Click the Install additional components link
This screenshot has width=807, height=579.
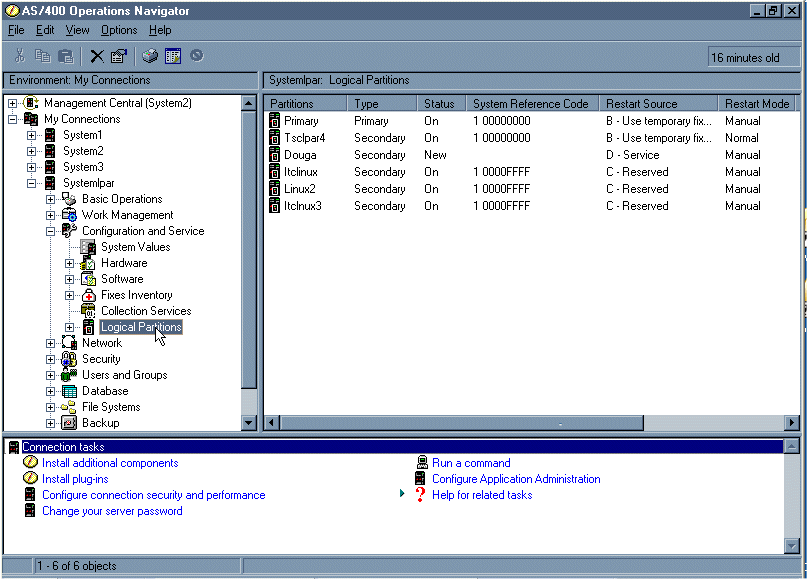[110, 463]
